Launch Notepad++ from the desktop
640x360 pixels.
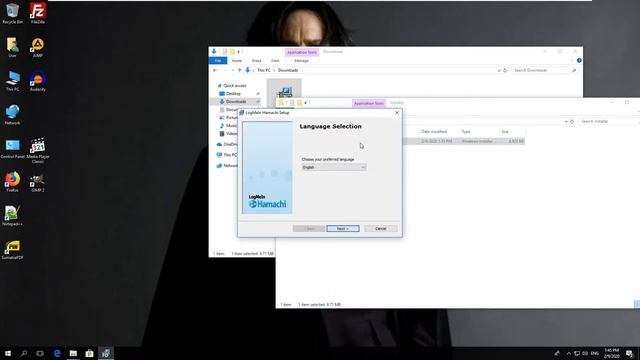[12, 216]
